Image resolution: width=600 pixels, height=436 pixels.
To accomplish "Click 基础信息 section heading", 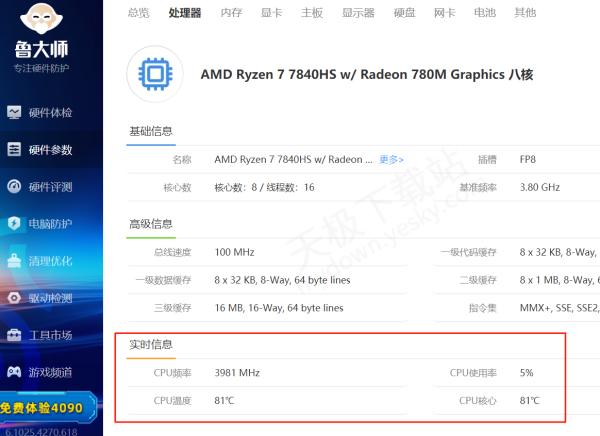I will point(151,131).
